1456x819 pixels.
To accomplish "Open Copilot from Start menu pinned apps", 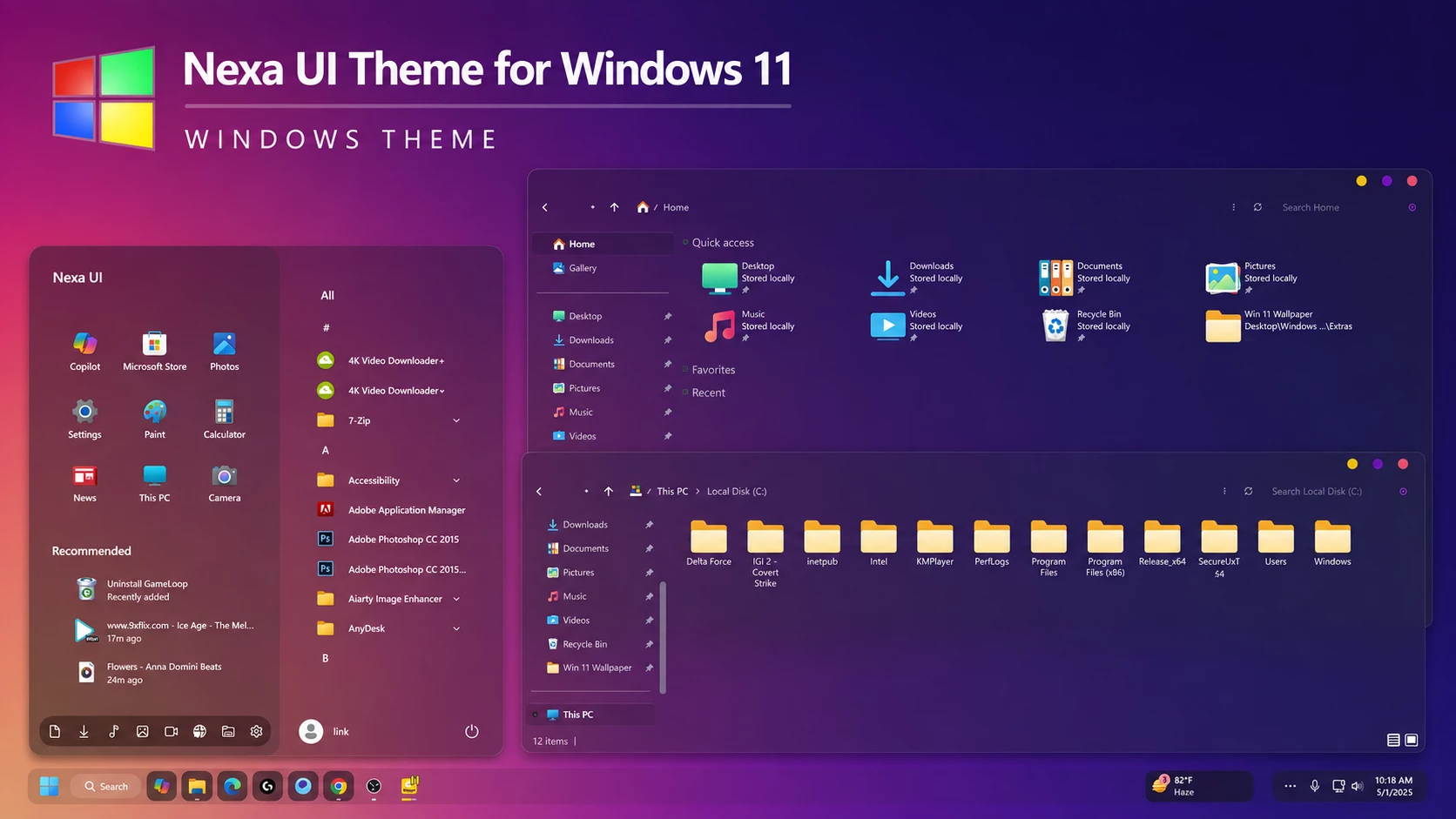I will click(x=84, y=351).
